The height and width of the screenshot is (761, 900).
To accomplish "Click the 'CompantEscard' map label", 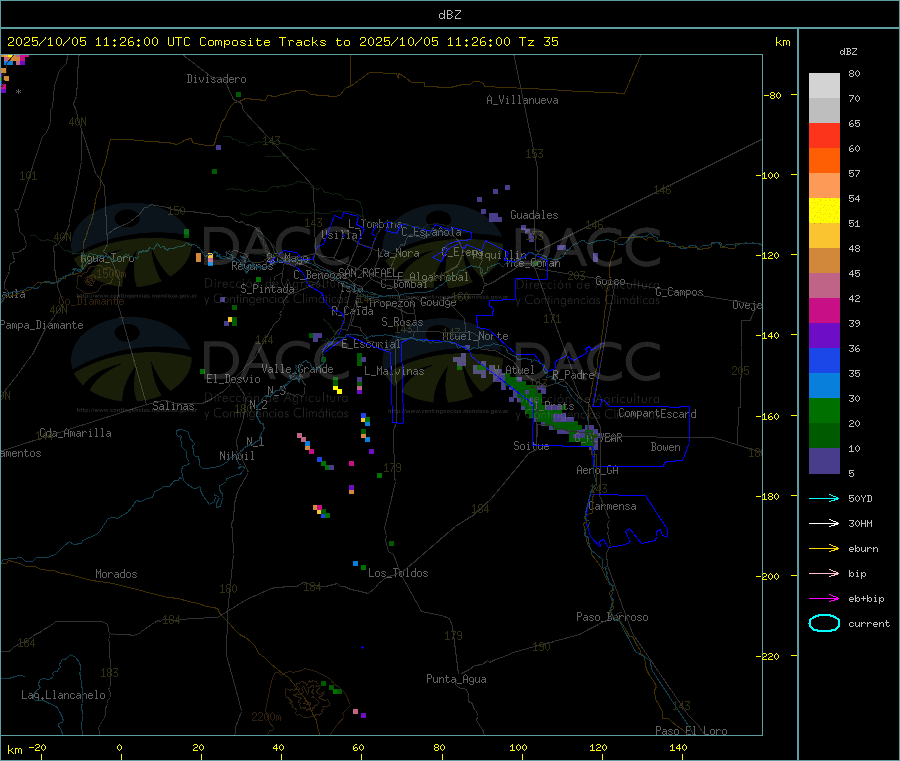I will (x=657, y=413).
